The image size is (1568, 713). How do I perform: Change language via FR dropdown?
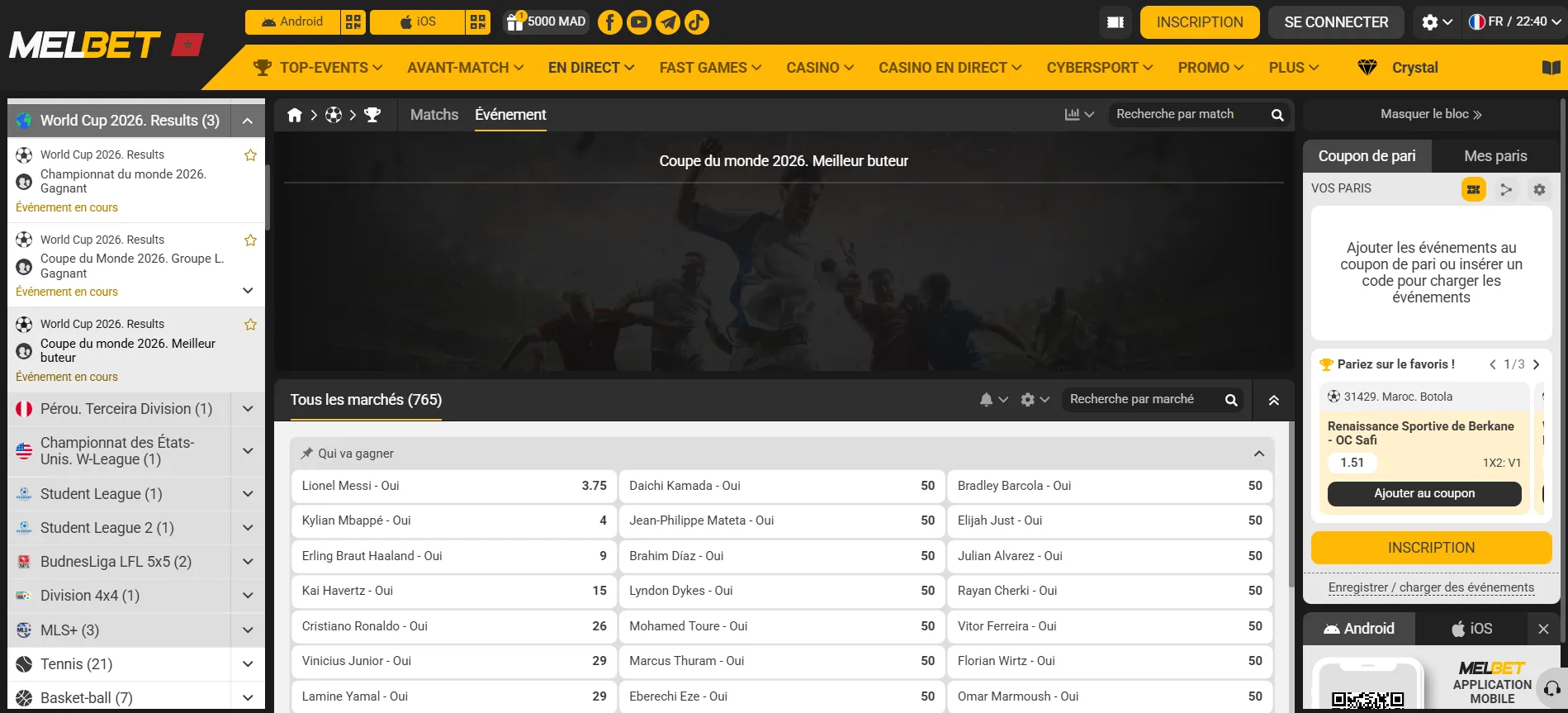click(1515, 22)
